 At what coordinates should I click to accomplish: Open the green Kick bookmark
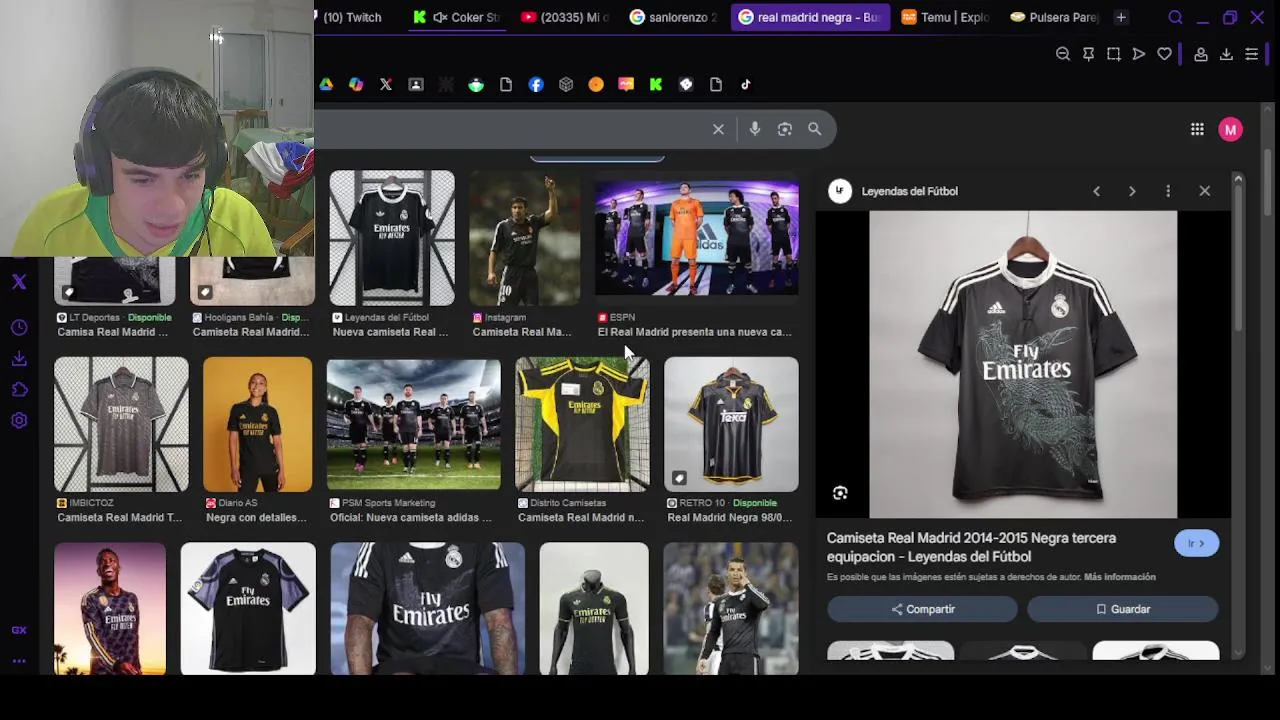point(656,85)
